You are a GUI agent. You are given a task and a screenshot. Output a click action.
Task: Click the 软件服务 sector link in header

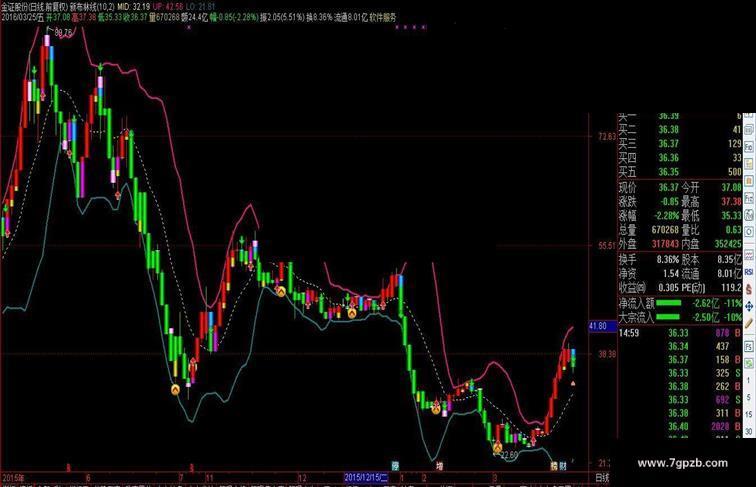(x=383, y=17)
